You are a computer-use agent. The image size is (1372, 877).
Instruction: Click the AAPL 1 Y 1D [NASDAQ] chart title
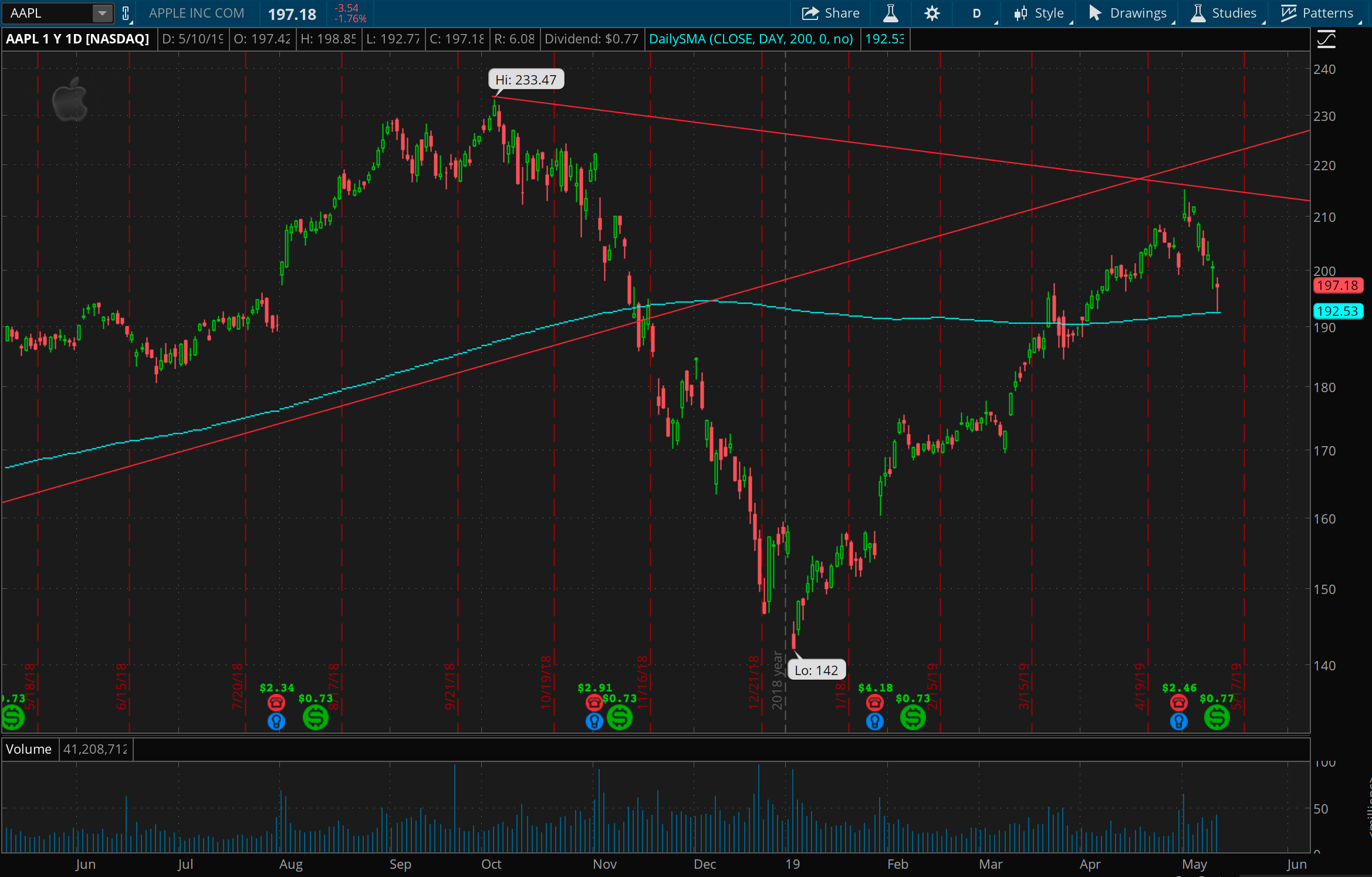(x=77, y=39)
